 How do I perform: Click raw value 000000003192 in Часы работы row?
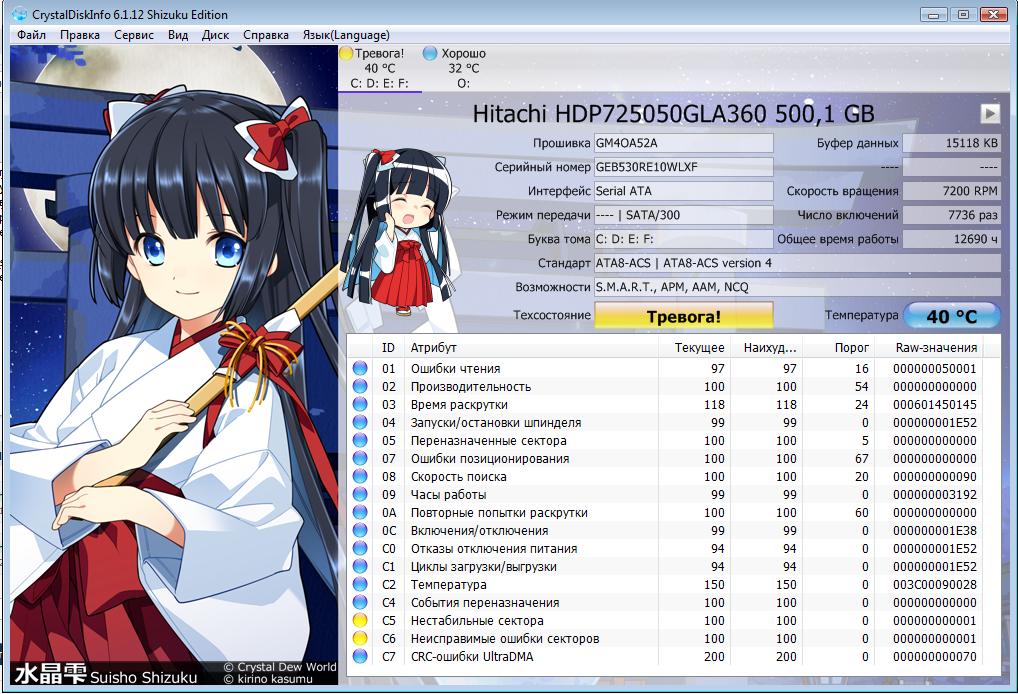point(934,495)
